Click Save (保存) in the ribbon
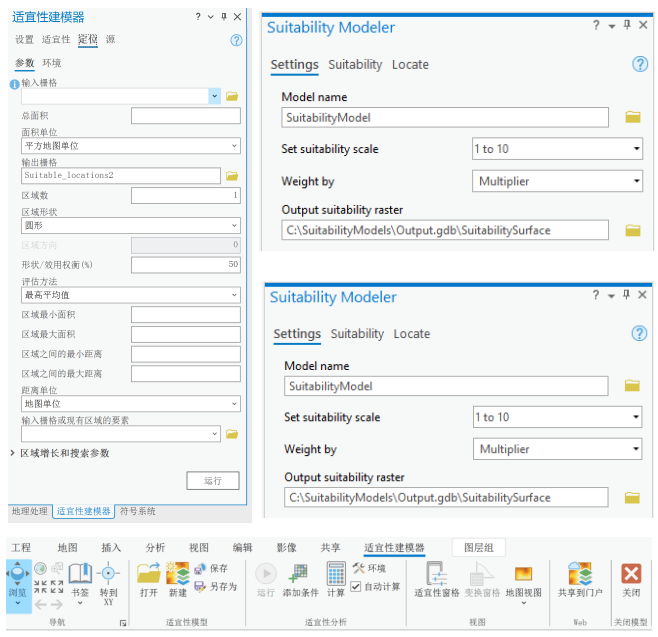The width and height of the screenshot is (658, 637). 212,569
